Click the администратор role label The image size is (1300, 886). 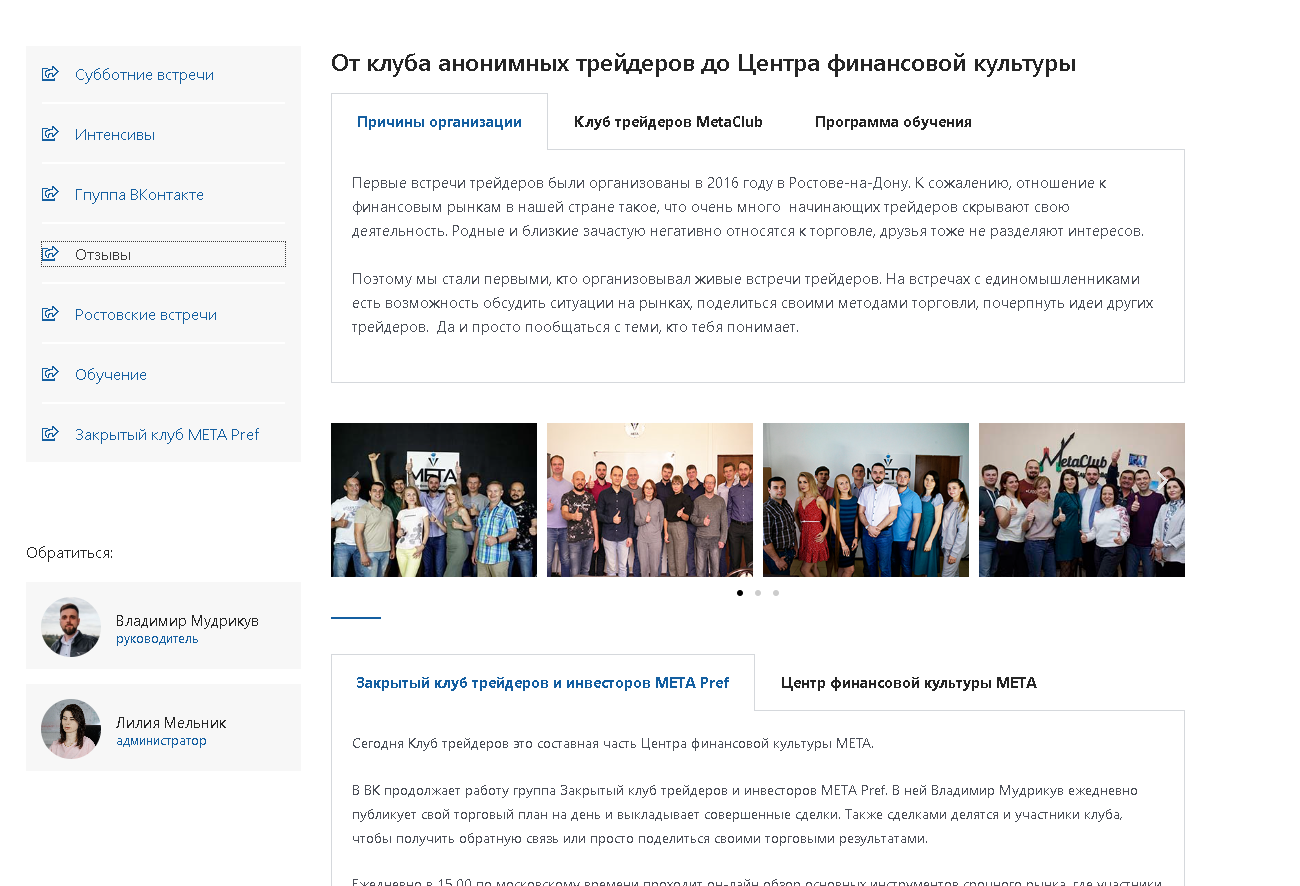161,741
